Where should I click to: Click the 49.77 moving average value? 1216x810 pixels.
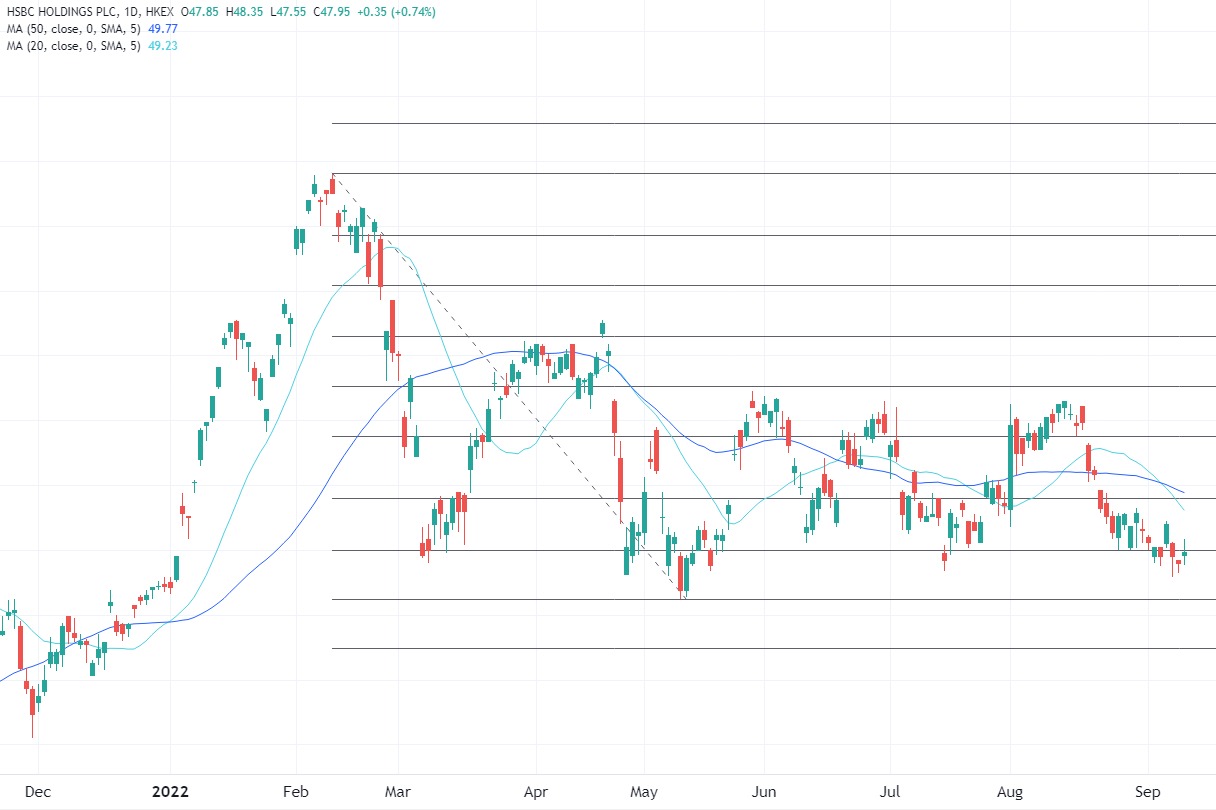(163, 29)
